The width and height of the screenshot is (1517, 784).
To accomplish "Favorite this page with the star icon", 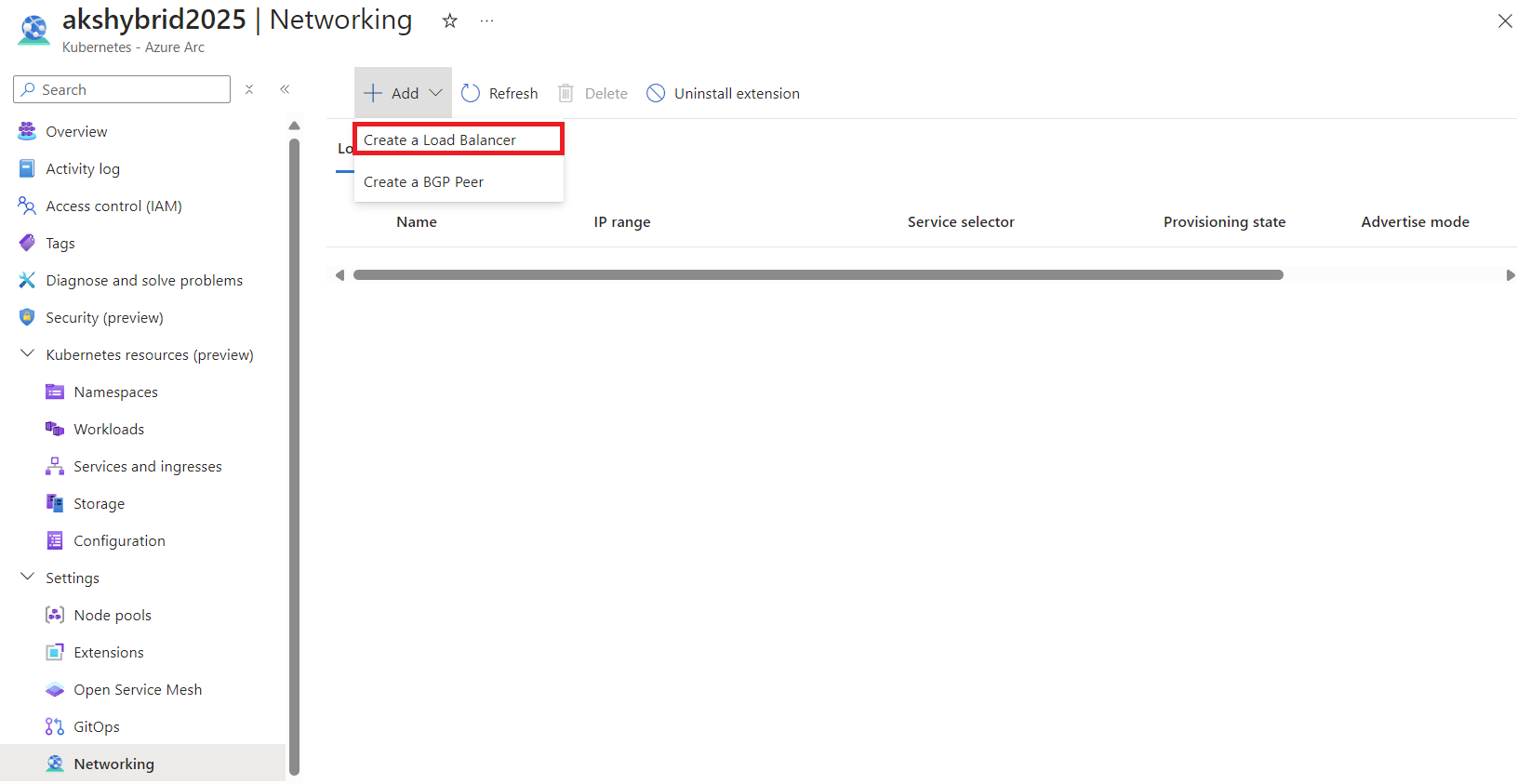I will point(450,20).
